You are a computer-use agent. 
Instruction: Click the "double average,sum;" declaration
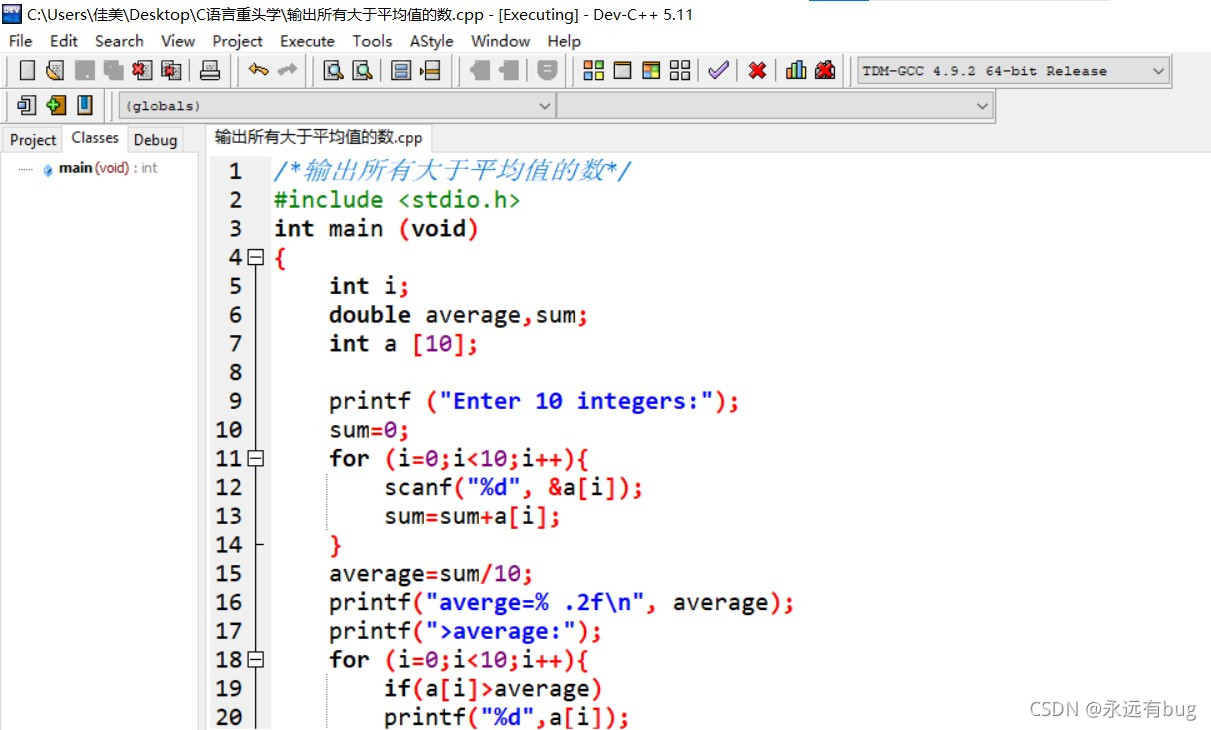point(458,315)
